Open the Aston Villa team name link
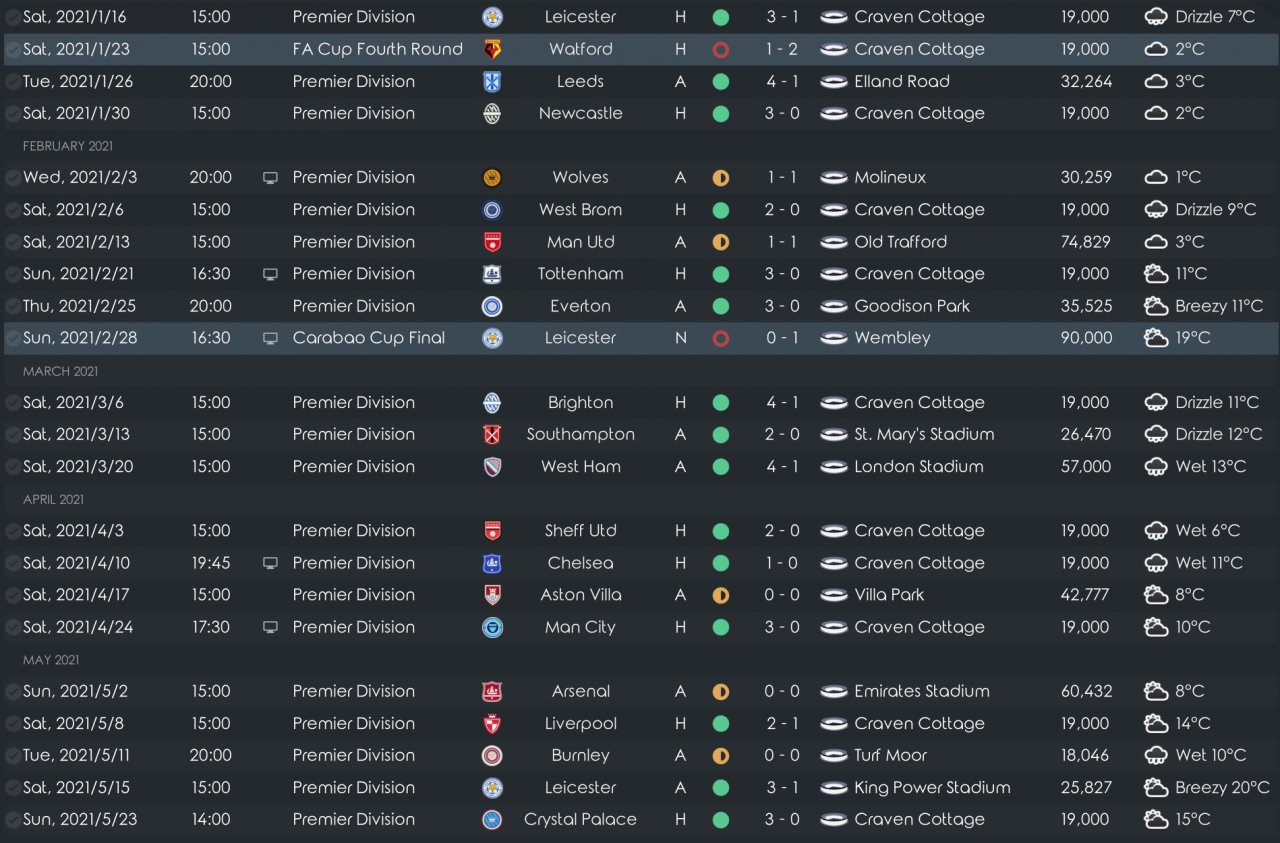The height and width of the screenshot is (843, 1280). (580, 595)
